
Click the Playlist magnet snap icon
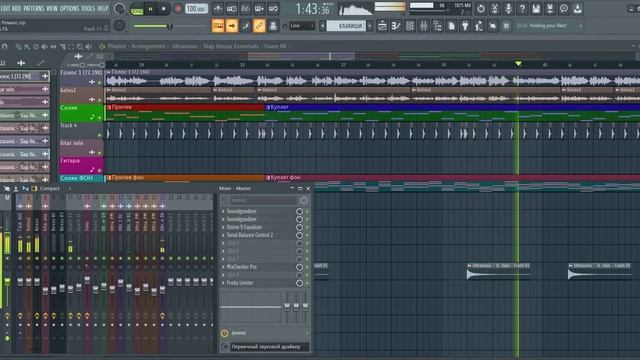tap(4, 47)
